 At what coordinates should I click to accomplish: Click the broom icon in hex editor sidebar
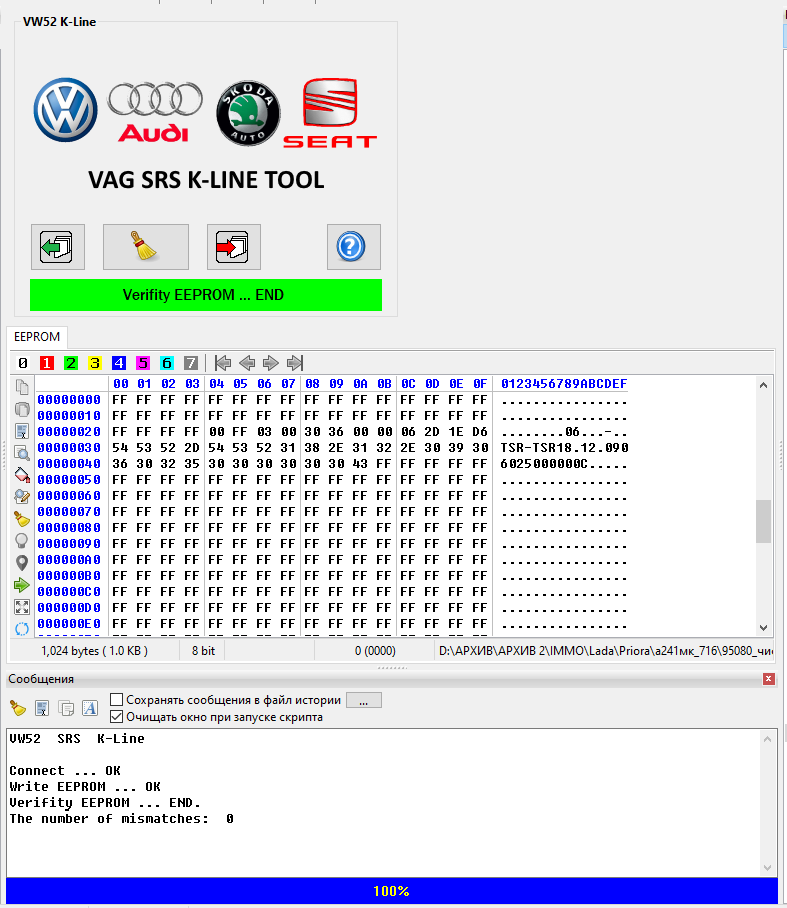click(22, 519)
